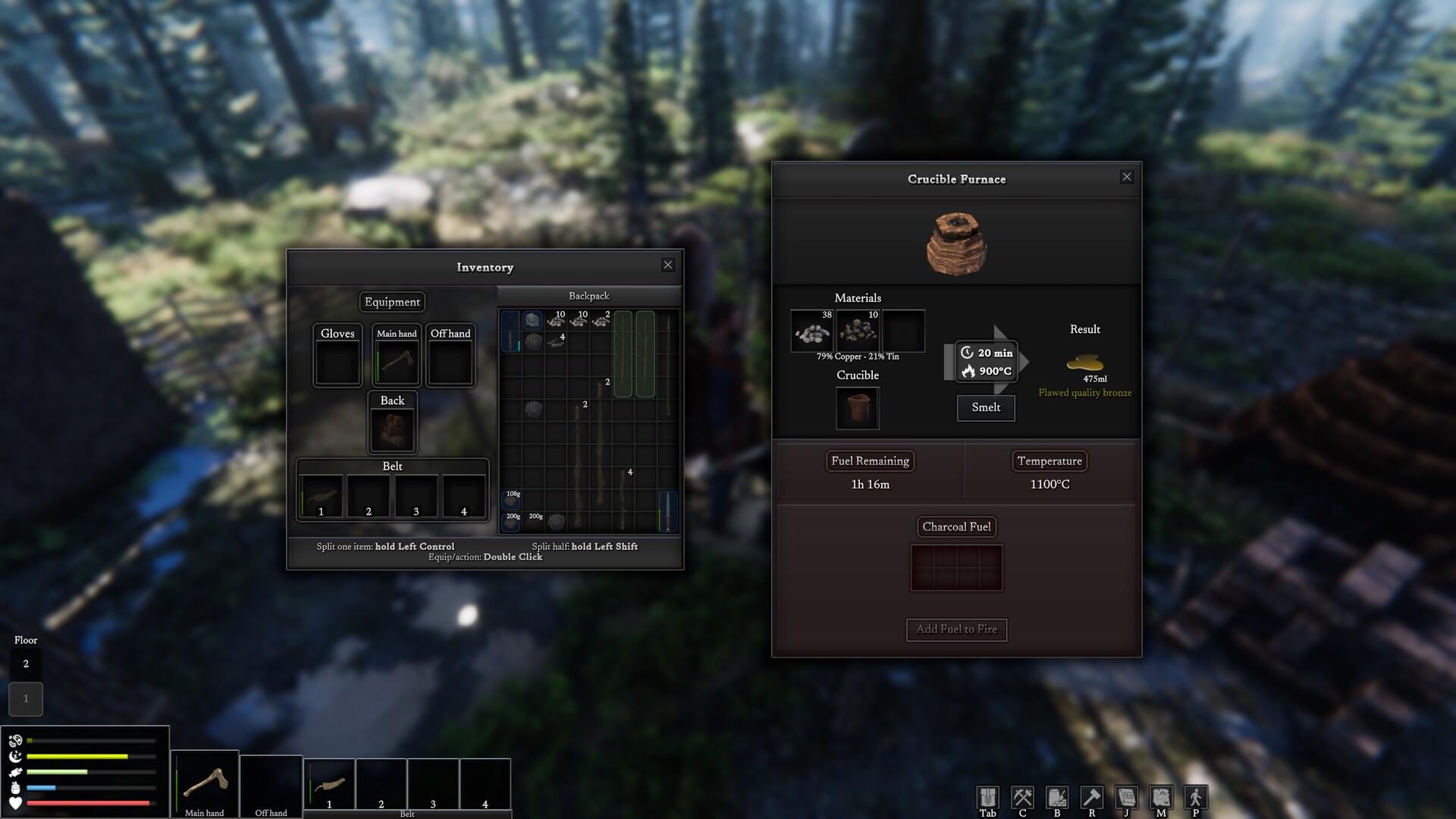This screenshot has width=1456, height=819.
Task: Click belt slot 2 item
Action: pyautogui.click(x=369, y=497)
